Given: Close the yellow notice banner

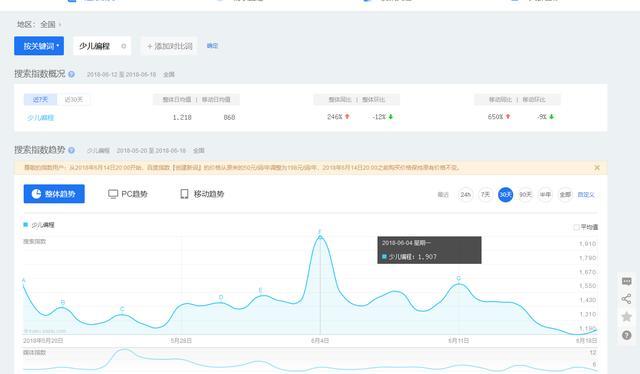Looking at the screenshot, I should 597,167.
